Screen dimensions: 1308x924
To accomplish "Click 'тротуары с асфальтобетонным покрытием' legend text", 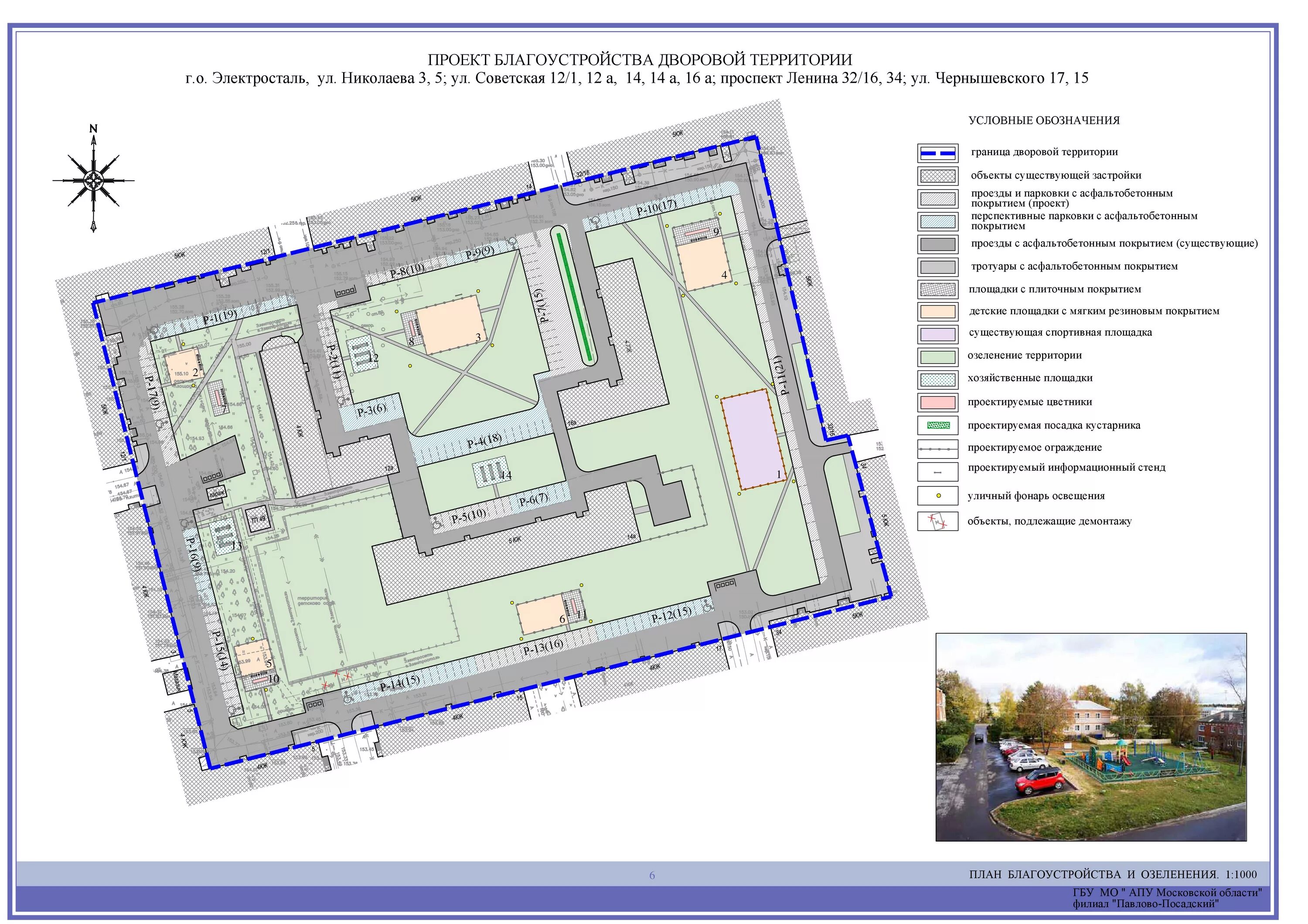I will click(1074, 266).
